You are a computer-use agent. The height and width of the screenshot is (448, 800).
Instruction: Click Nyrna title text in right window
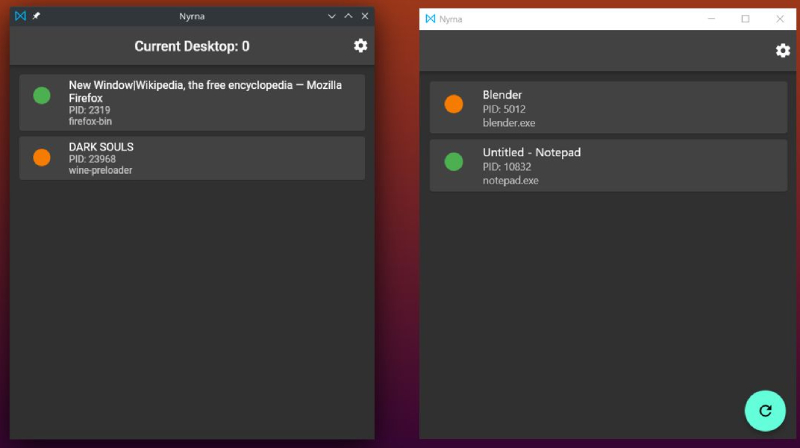[x=451, y=19]
